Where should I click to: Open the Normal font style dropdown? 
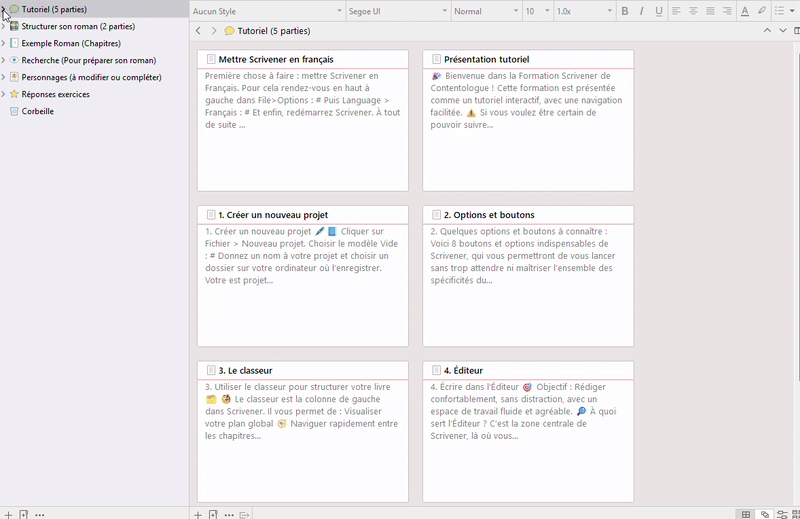coord(486,11)
